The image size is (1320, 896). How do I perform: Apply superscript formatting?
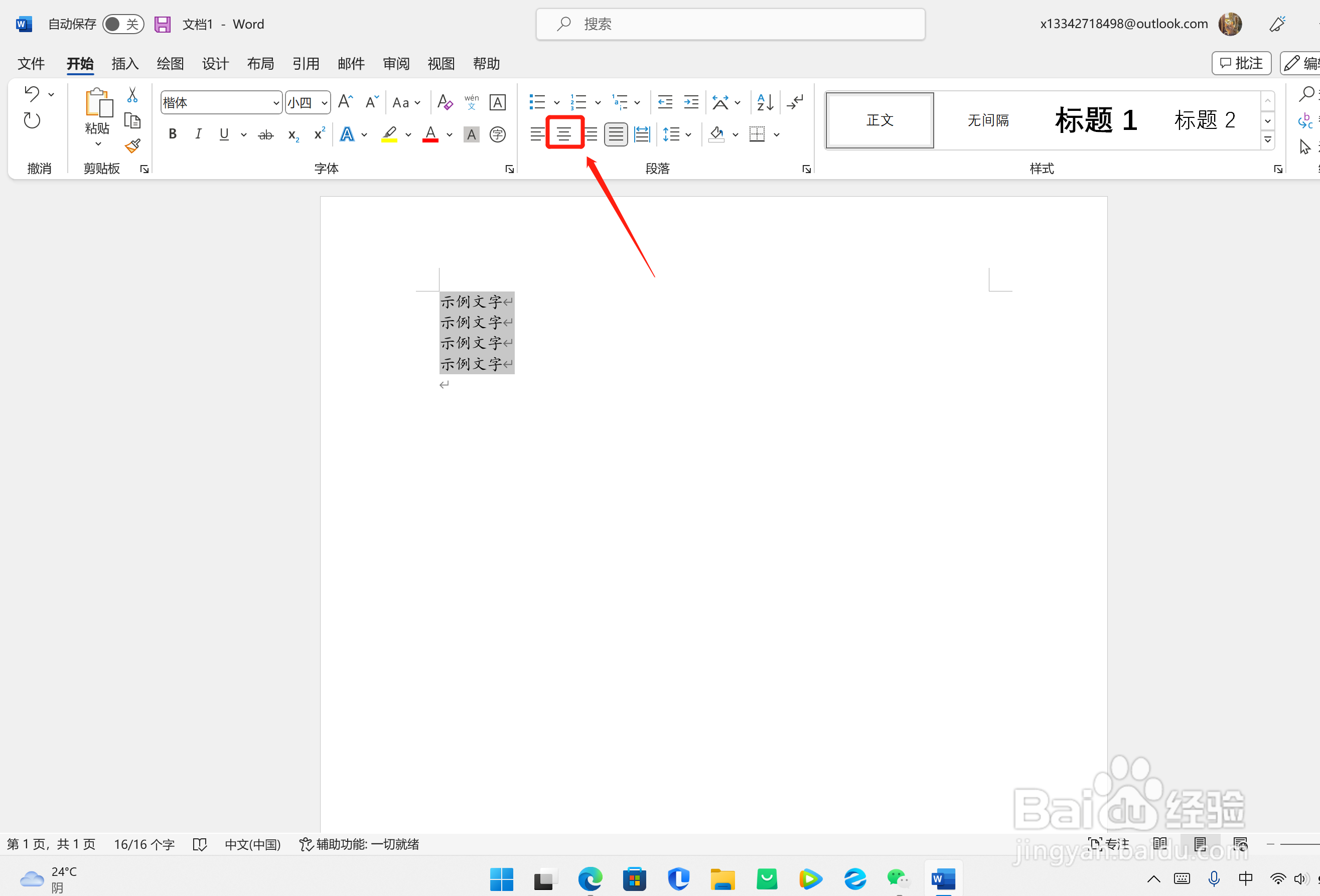pyautogui.click(x=319, y=134)
